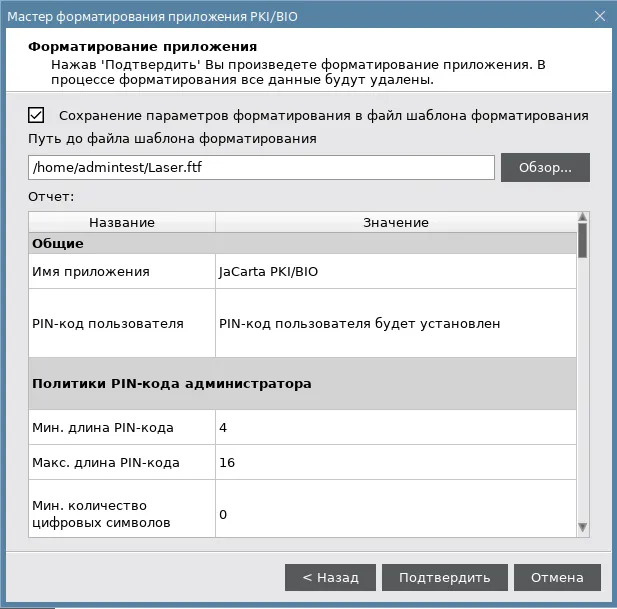Screen dimensions: 617x609
Task: Click the Форматирование приложения heading
Action: (x=142, y=46)
